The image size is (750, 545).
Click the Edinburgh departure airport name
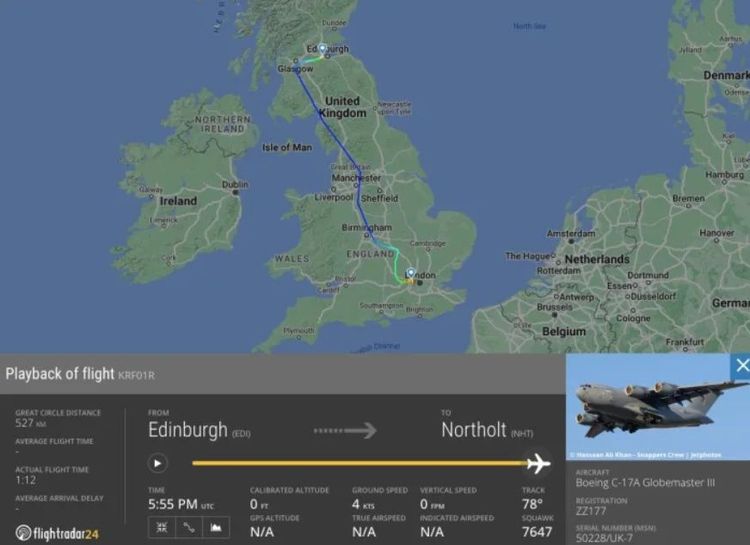coord(188,430)
